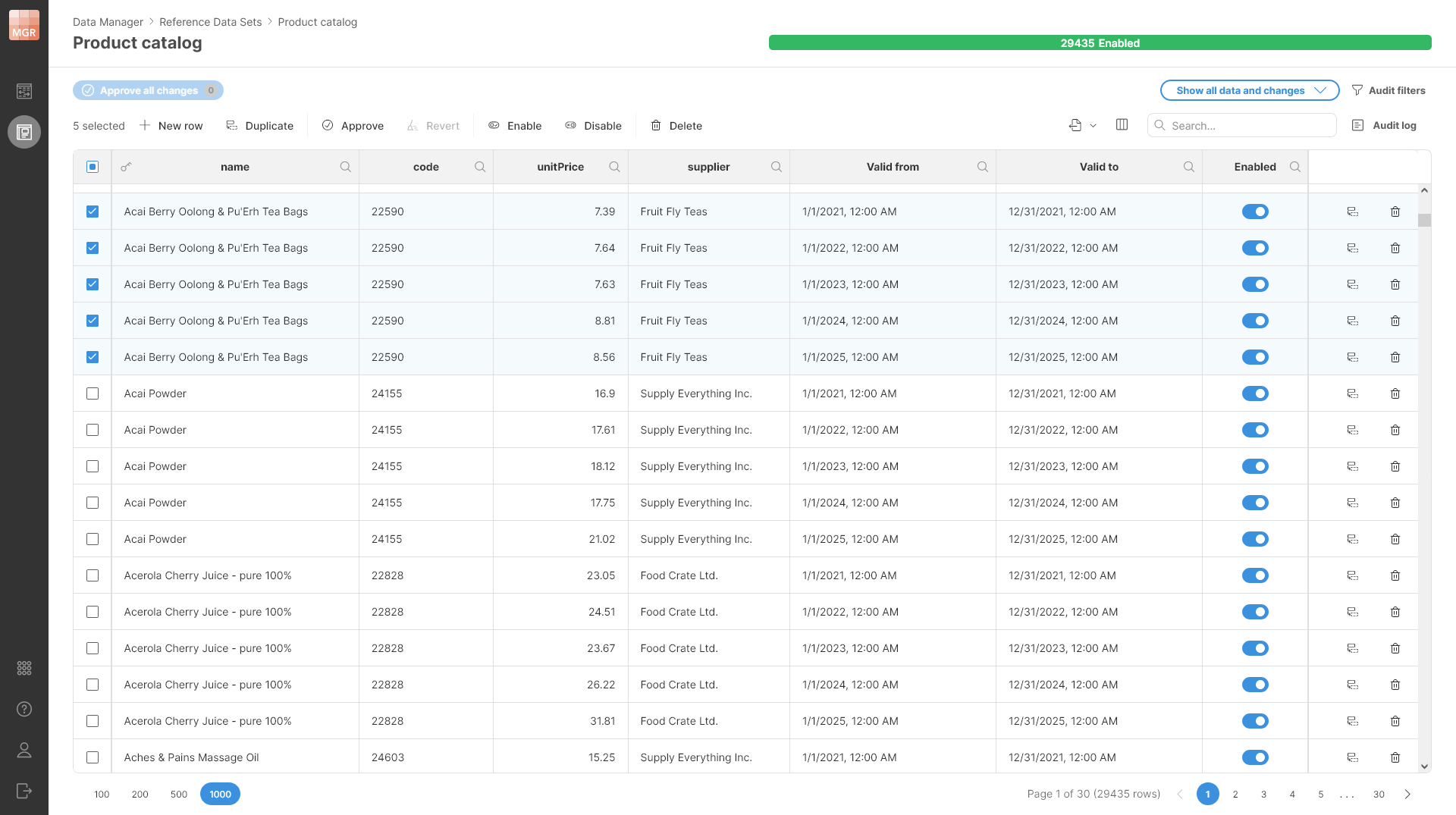Click the apps grid icon in the sidebar
This screenshot has height=815, width=1456.
pyautogui.click(x=24, y=668)
